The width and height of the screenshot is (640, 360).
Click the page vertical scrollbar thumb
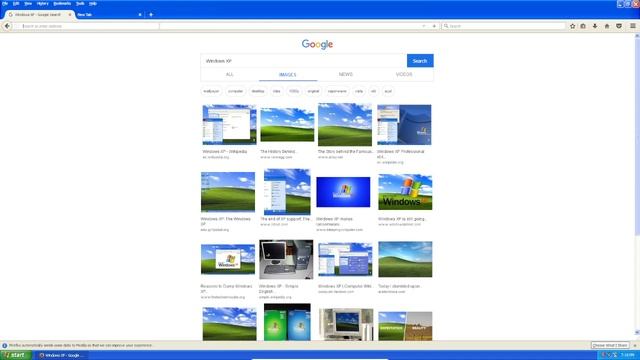click(x=637, y=137)
